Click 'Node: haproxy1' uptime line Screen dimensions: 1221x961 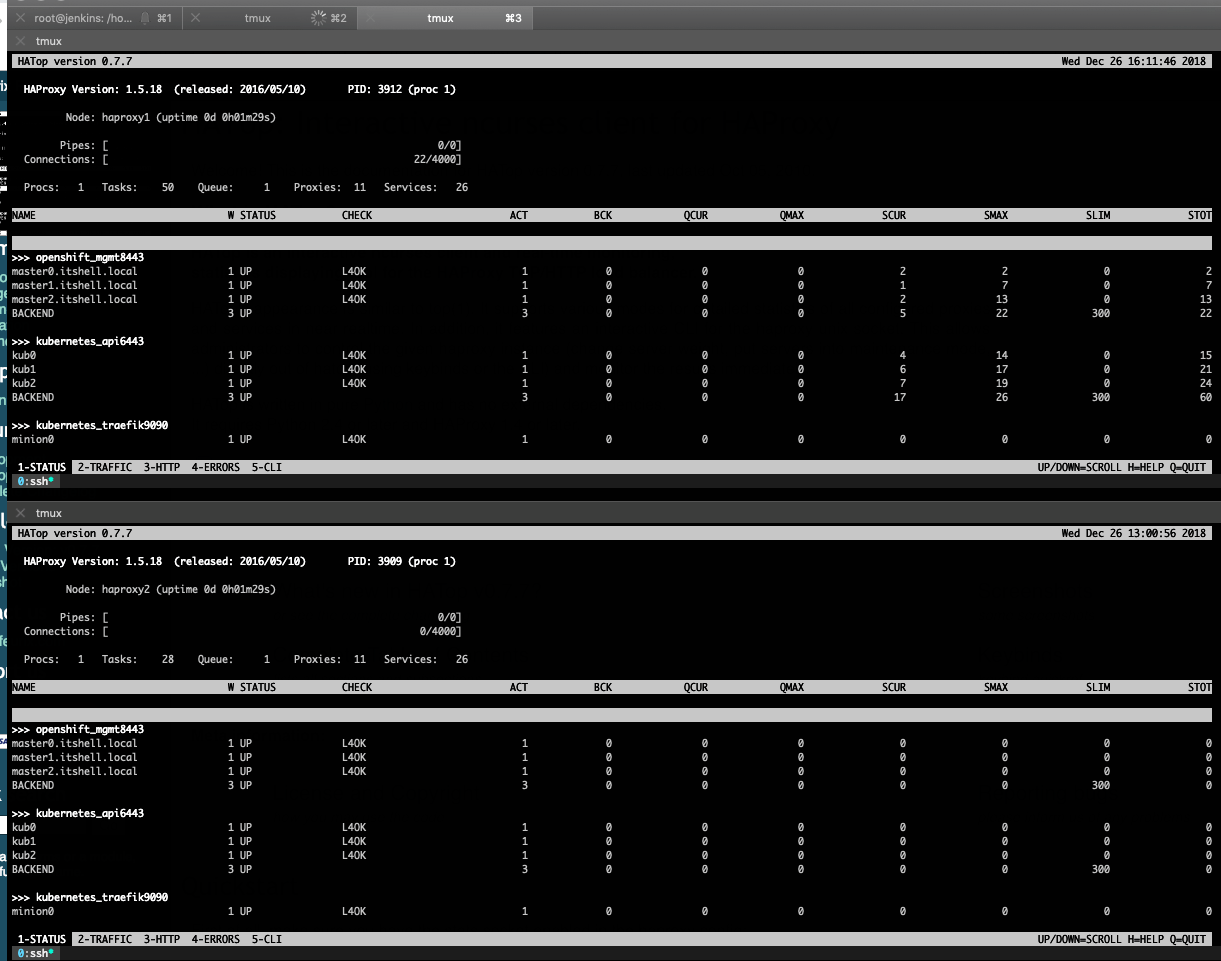coord(171,117)
